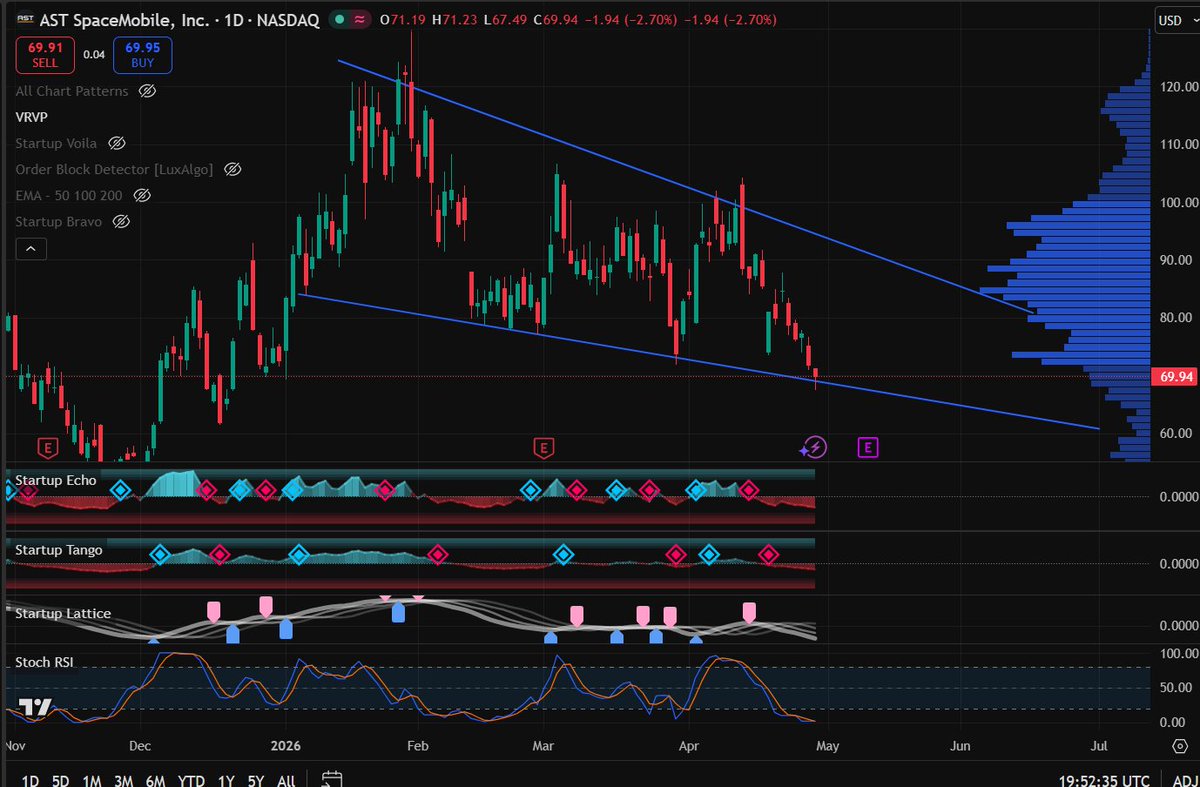Select the Stoch RSI pane label

point(44,662)
